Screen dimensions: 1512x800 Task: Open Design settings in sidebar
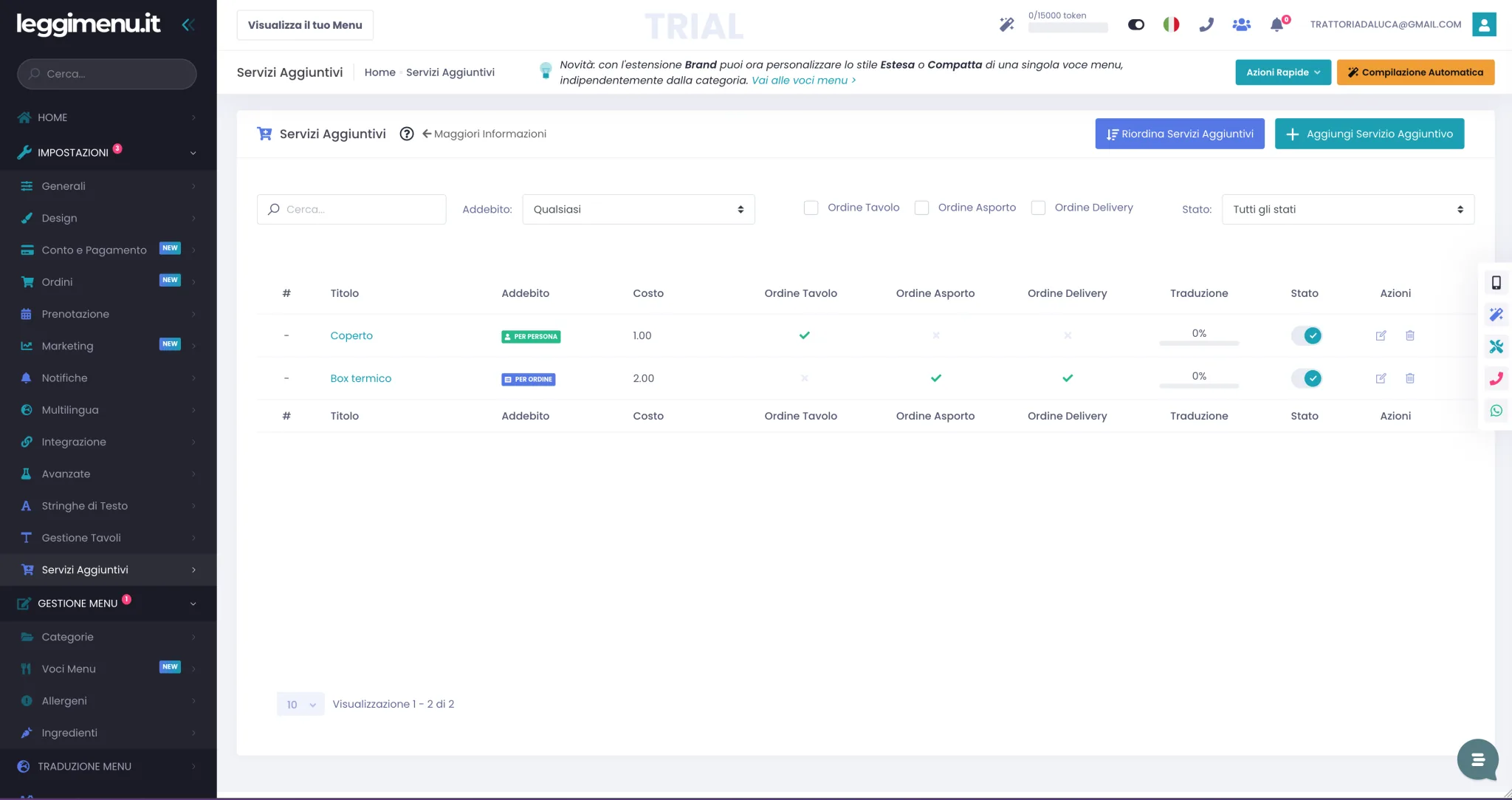click(109, 219)
